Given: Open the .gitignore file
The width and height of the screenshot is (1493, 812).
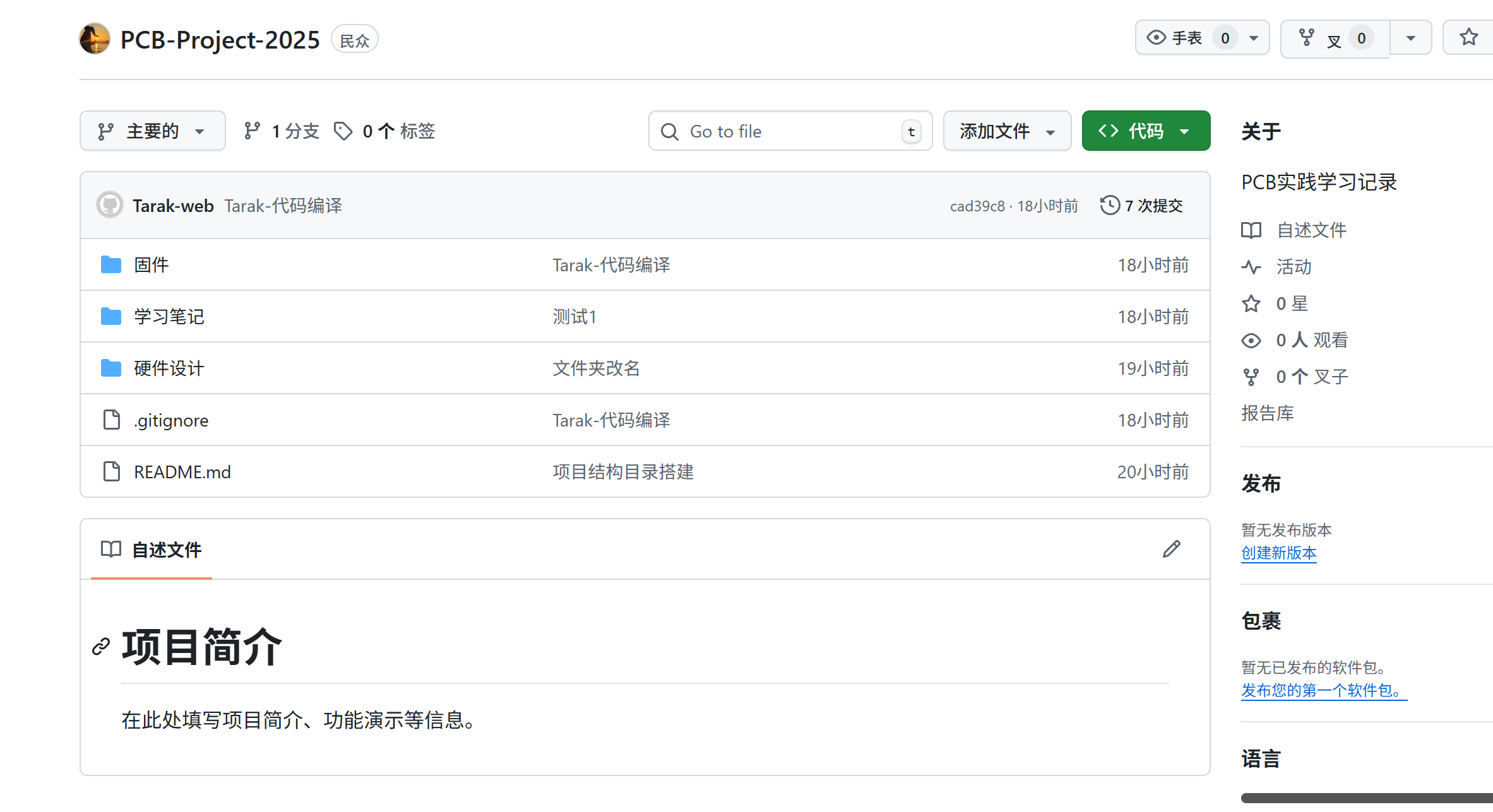Looking at the screenshot, I should click(x=171, y=420).
